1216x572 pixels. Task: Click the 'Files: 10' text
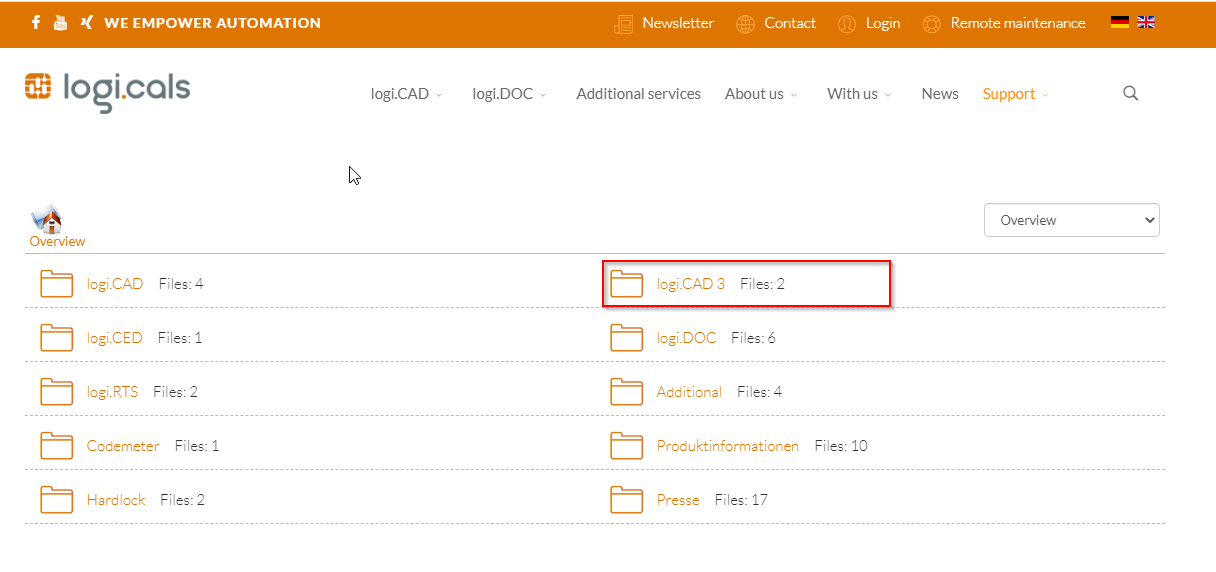pos(841,446)
